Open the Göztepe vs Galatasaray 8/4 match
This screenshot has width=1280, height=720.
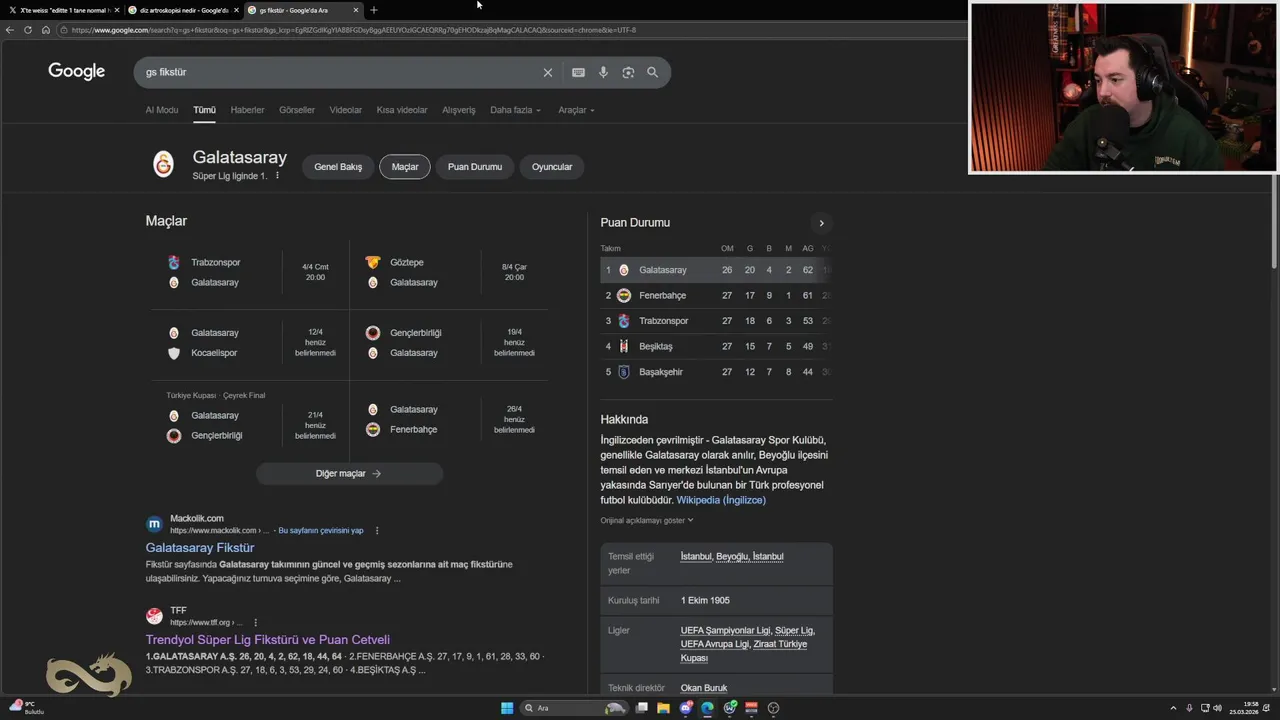click(x=449, y=272)
